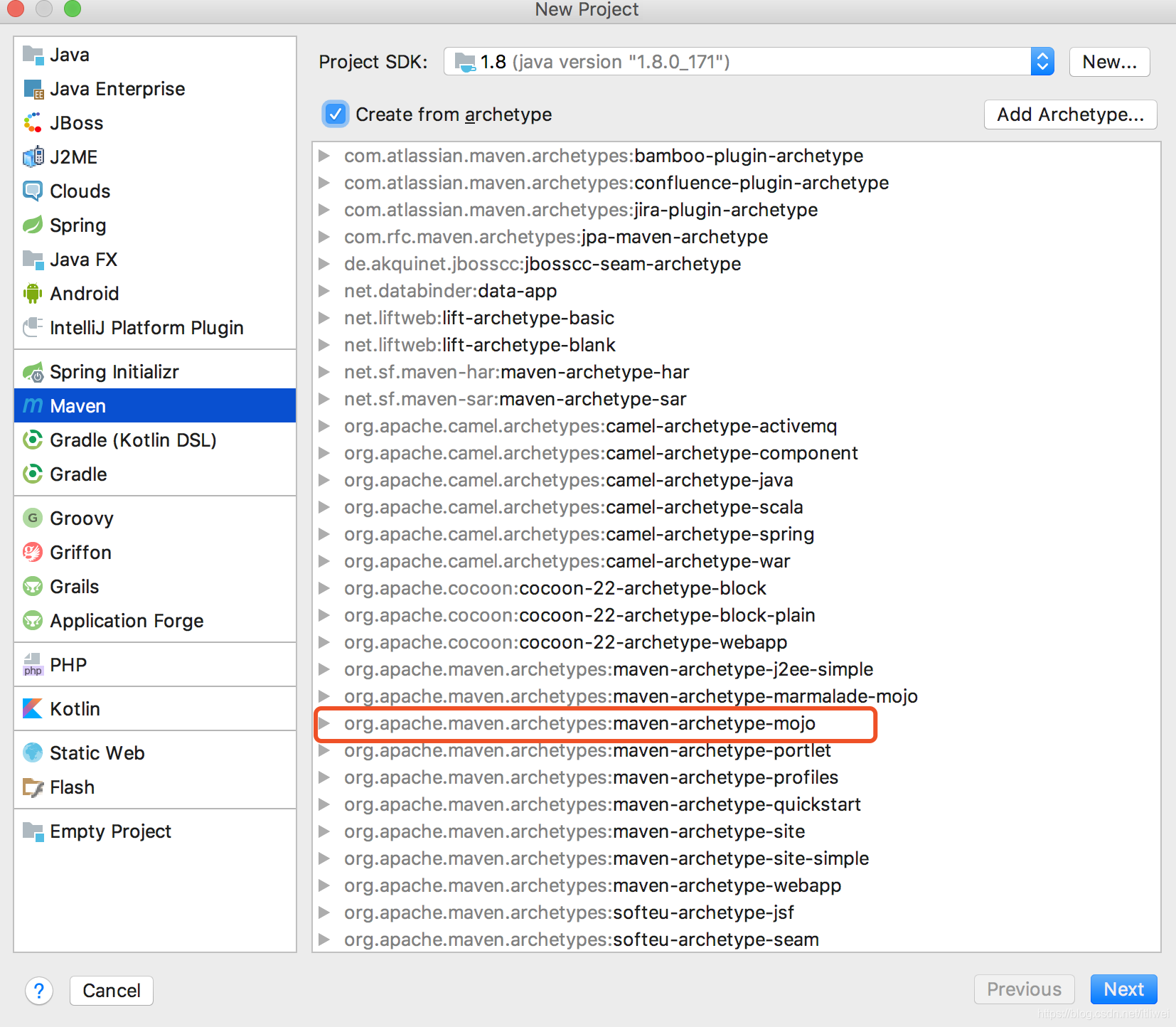Select the Spring Initializr icon
1176x1027 pixels.
(x=33, y=372)
